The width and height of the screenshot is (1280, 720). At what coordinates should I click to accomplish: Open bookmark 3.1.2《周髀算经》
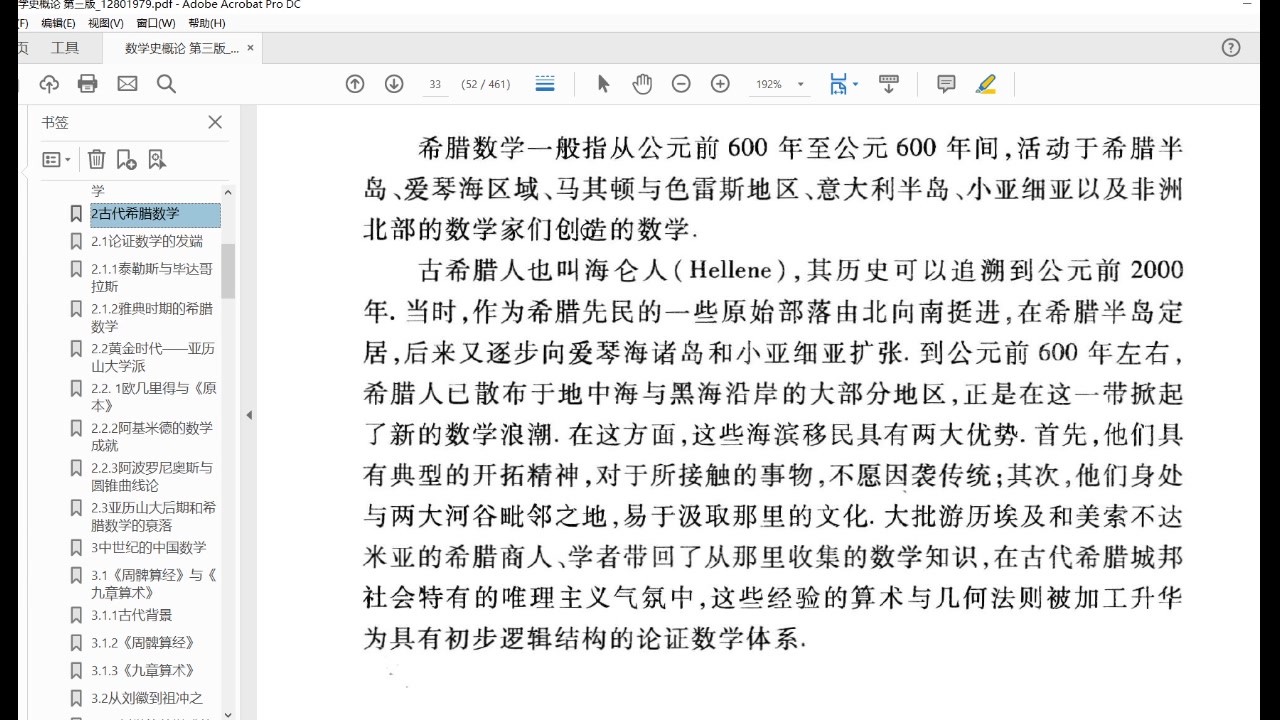pos(142,643)
